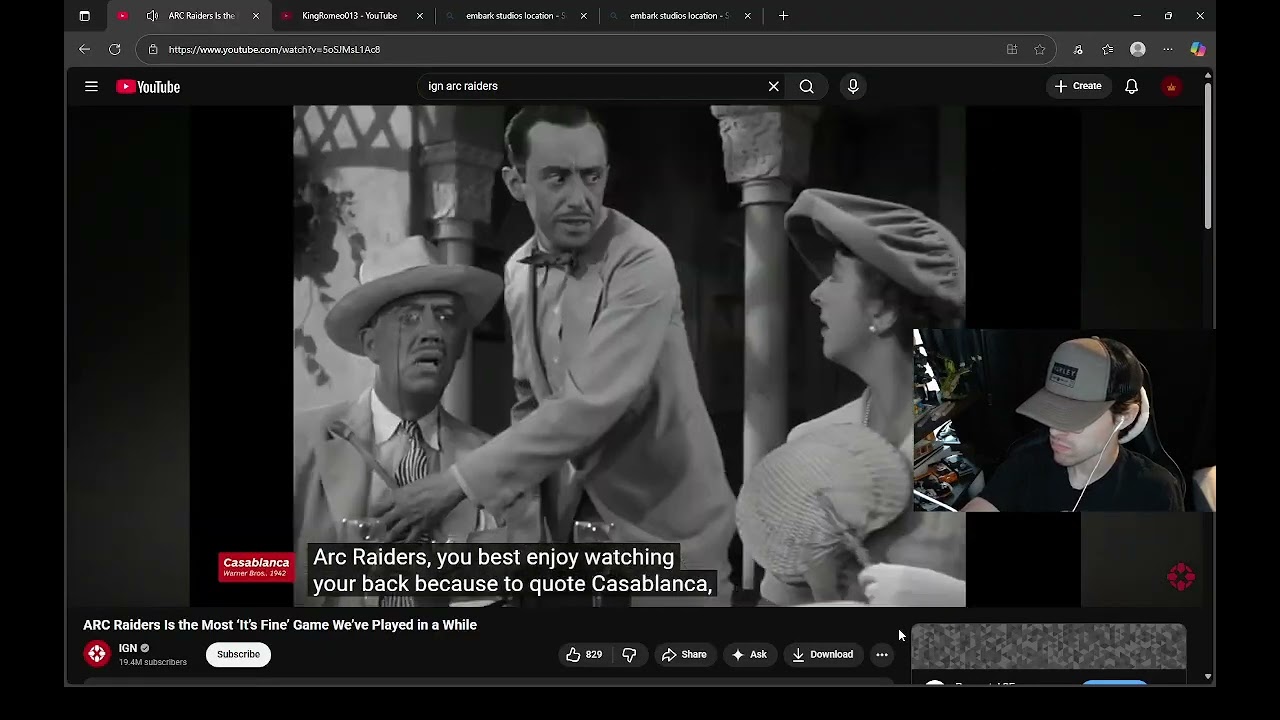This screenshot has height=720, width=1280.
Task: Close the KingRomeo013 tab
Action: coord(420,16)
